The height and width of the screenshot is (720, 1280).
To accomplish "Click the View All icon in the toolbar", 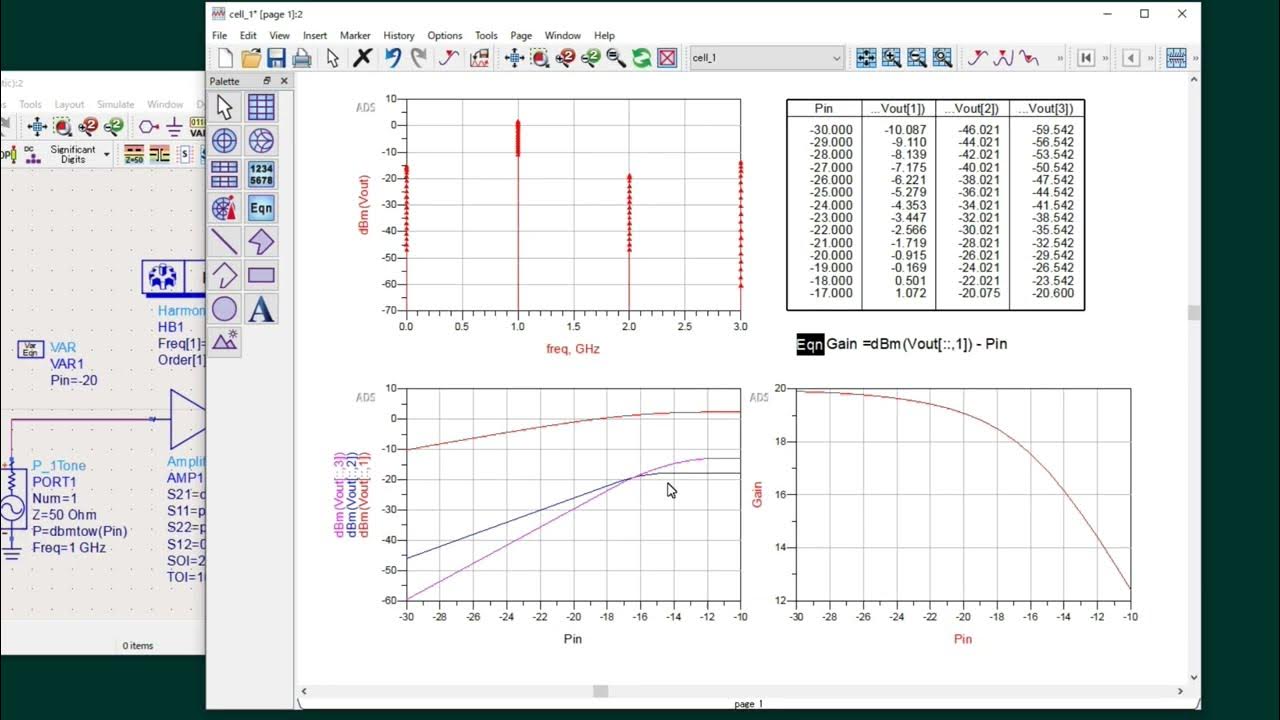I will pos(515,58).
